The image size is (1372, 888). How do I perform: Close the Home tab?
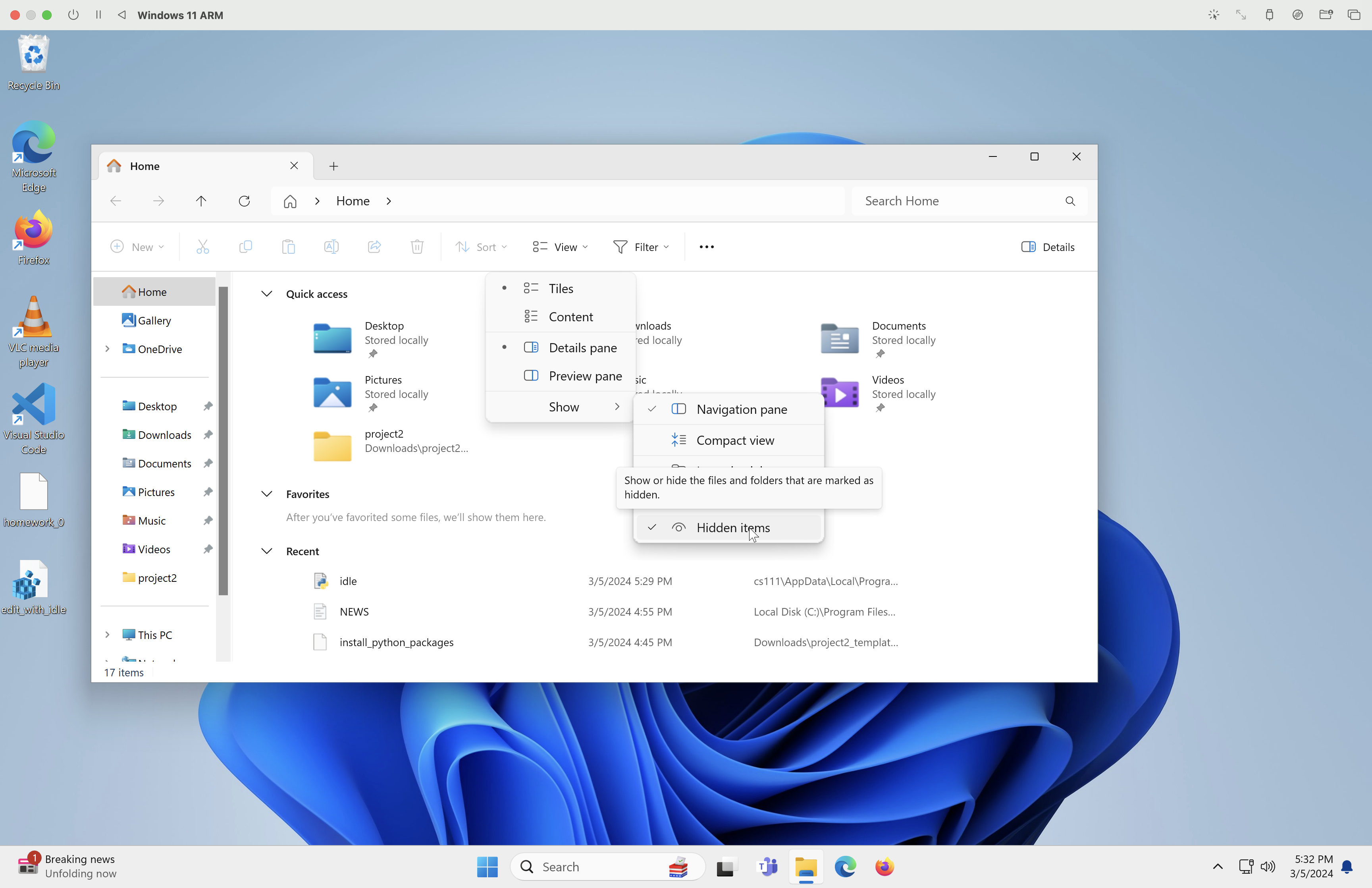click(x=294, y=166)
